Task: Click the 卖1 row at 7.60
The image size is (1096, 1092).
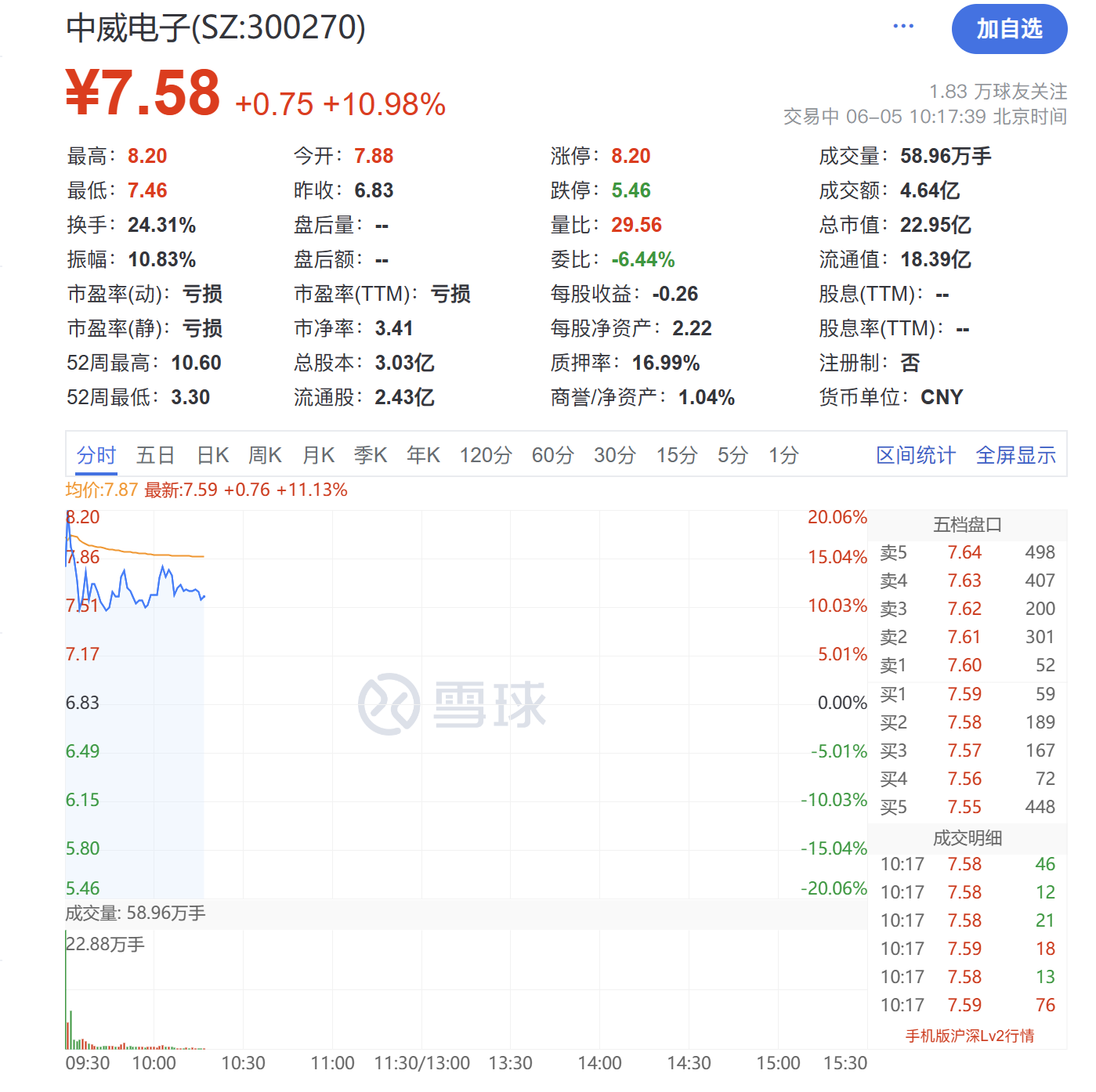Action: [x=968, y=665]
